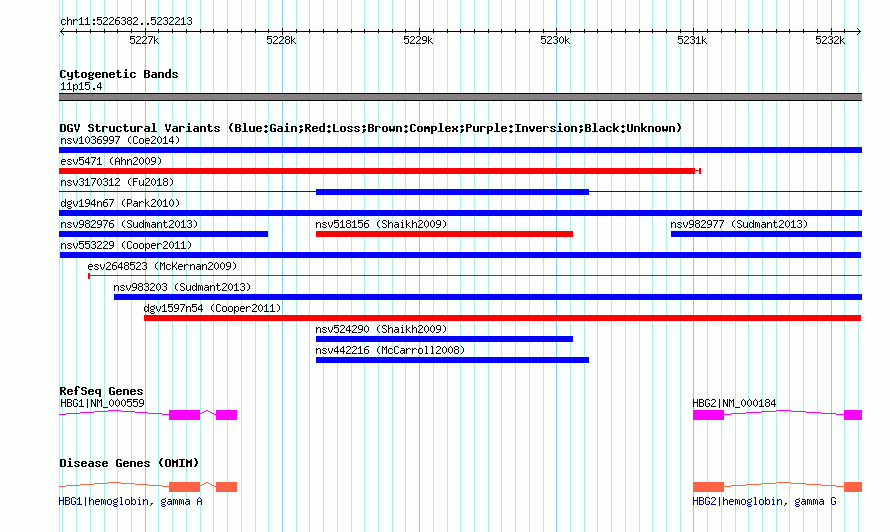Click the first orange HBG2 OMIM exon block
This screenshot has width=890, height=532.
(x=708, y=487)
